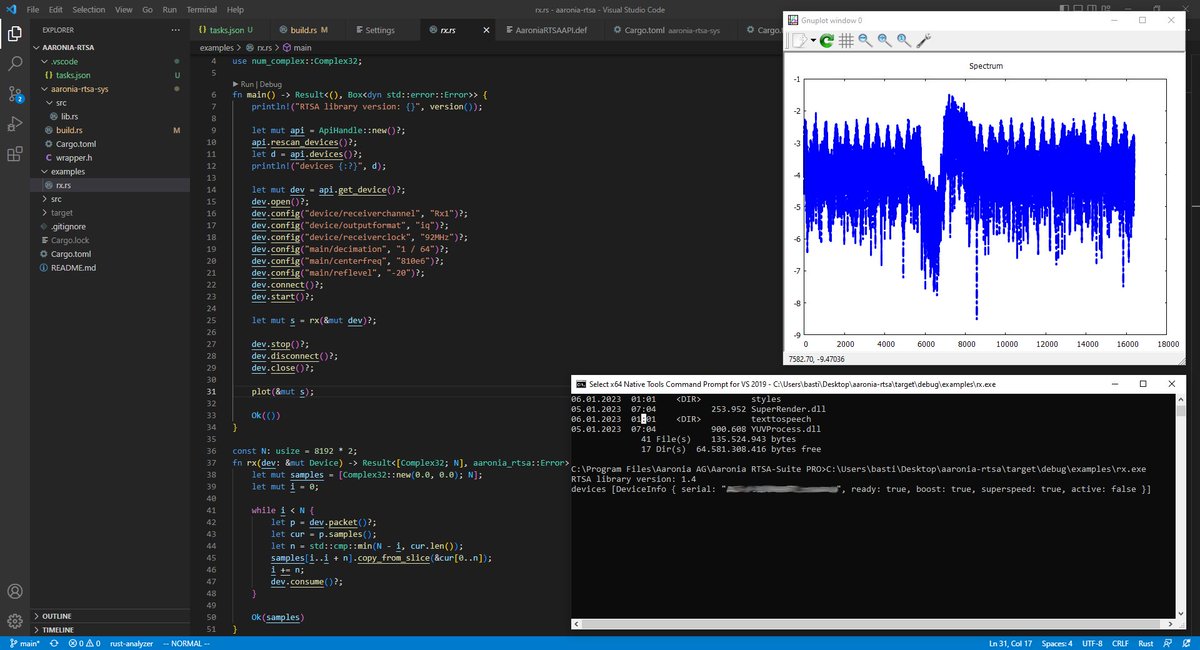Click gnuplot autoscale magnifier icon
Image resolution: width=1200 pixels, height=650 pixels.
904,41
